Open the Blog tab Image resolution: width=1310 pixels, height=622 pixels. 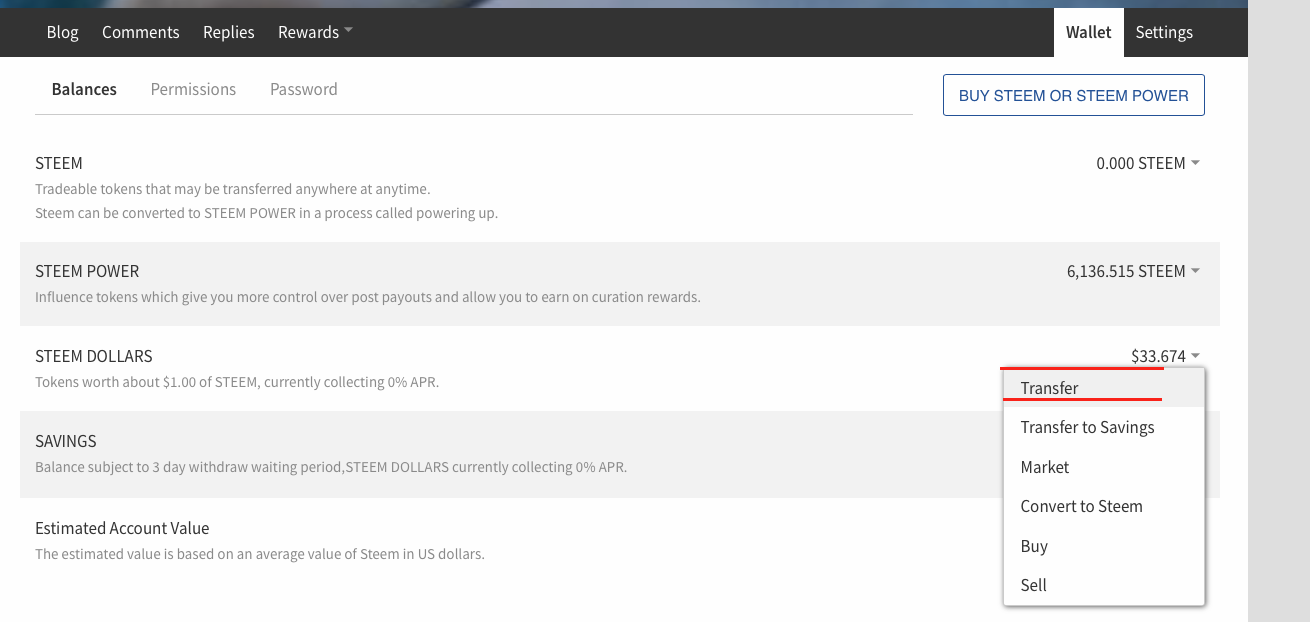[x=62, y=32]
